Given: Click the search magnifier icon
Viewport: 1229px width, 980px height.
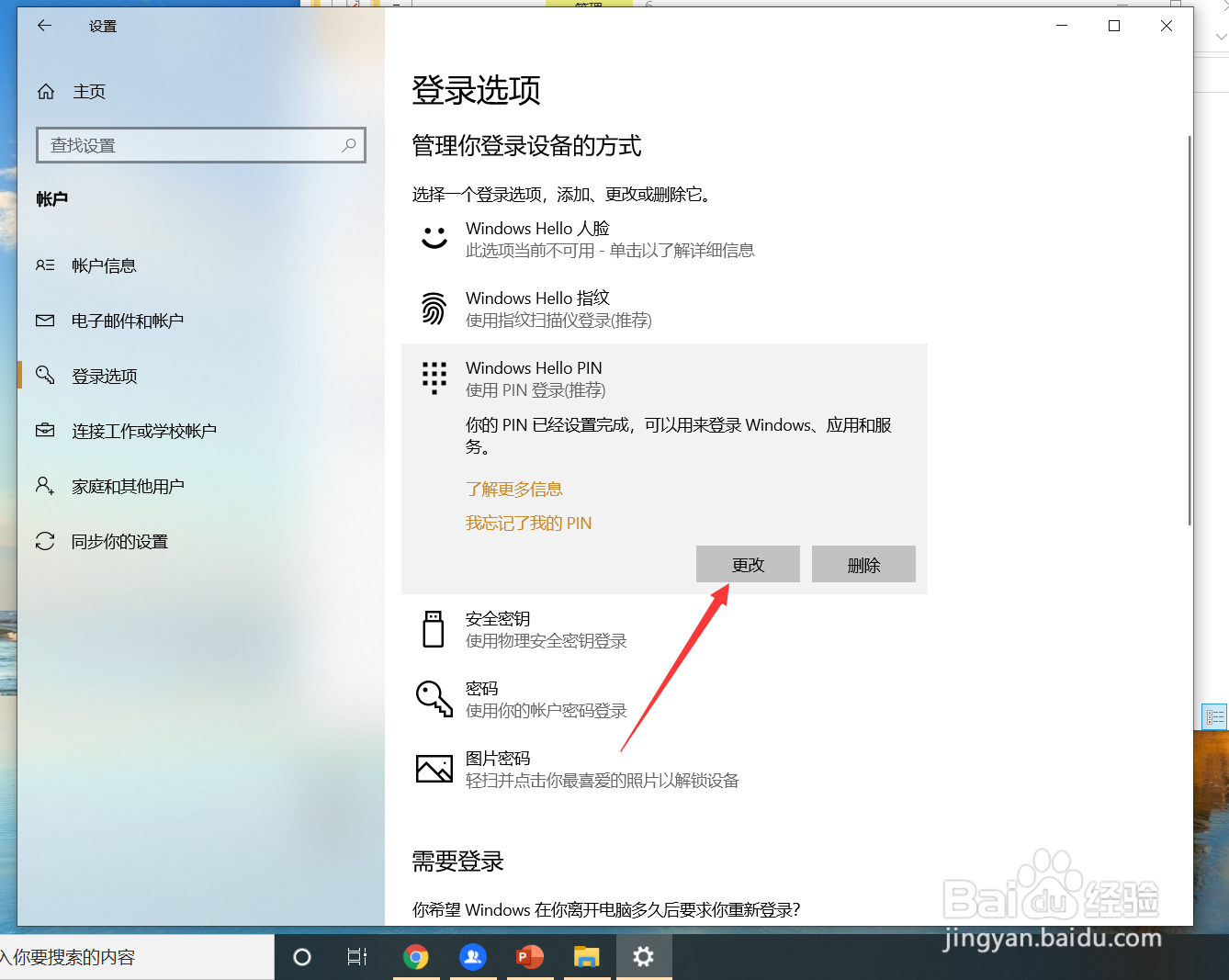Looking at the screenshot, I should click(x=349, y=145).
